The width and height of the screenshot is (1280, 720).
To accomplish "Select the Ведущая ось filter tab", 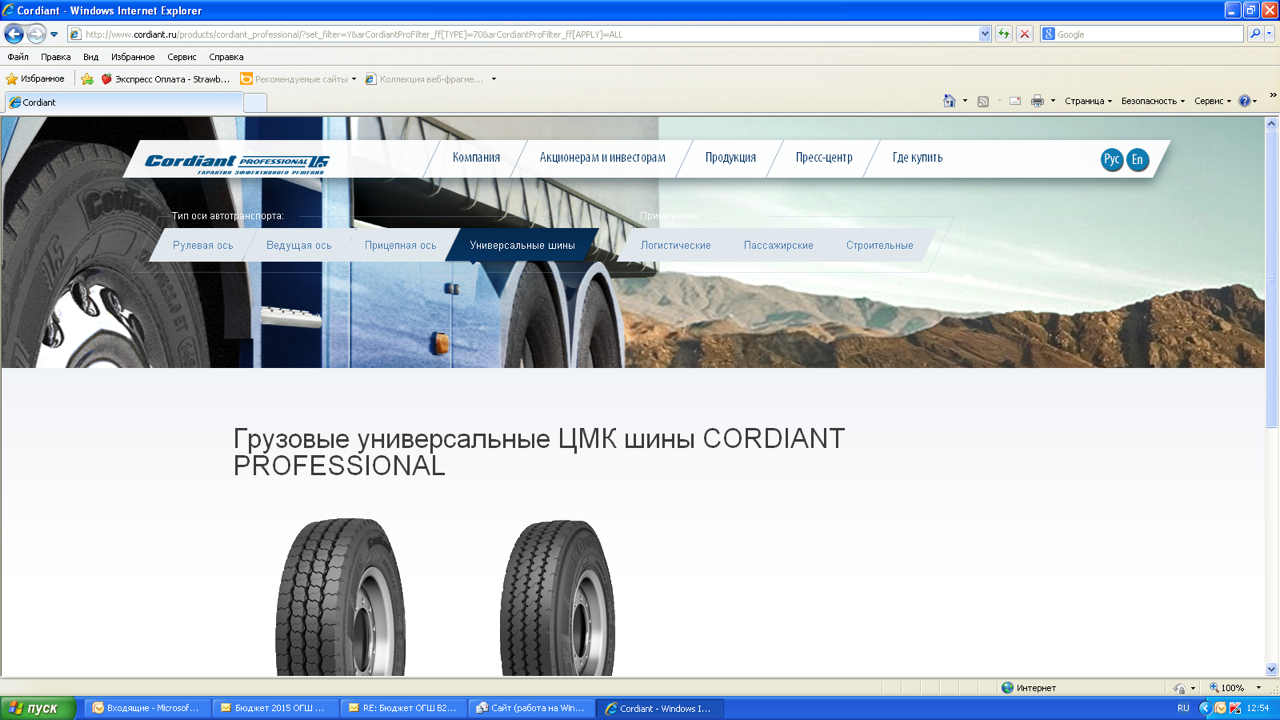I will pyautogui.click(x=299, y=245).
